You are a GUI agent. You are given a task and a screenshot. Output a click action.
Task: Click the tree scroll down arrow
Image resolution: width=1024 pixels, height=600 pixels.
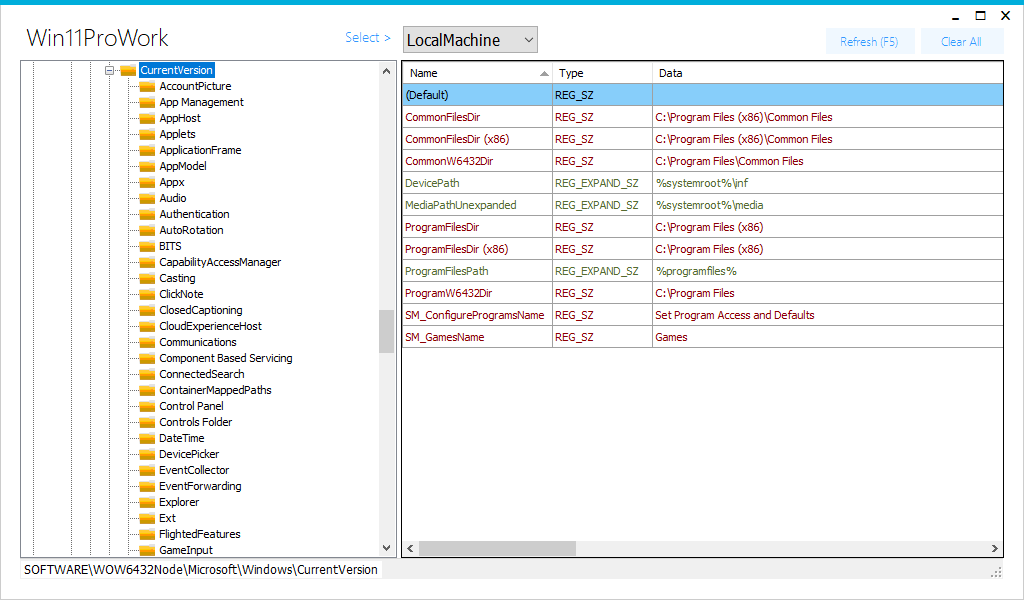[387, 548]
